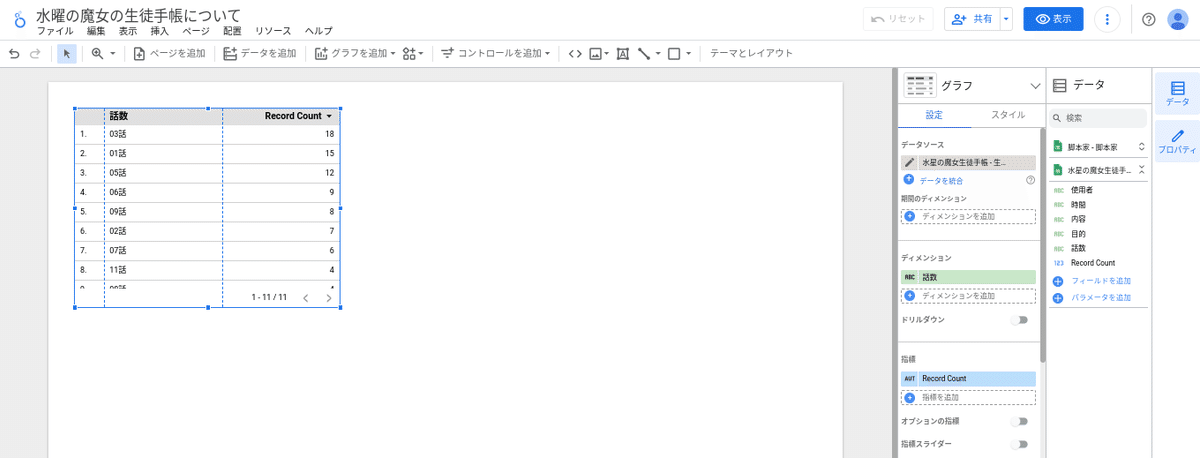
Task: Switch to the 設定 tab
Action: (934, 115)
